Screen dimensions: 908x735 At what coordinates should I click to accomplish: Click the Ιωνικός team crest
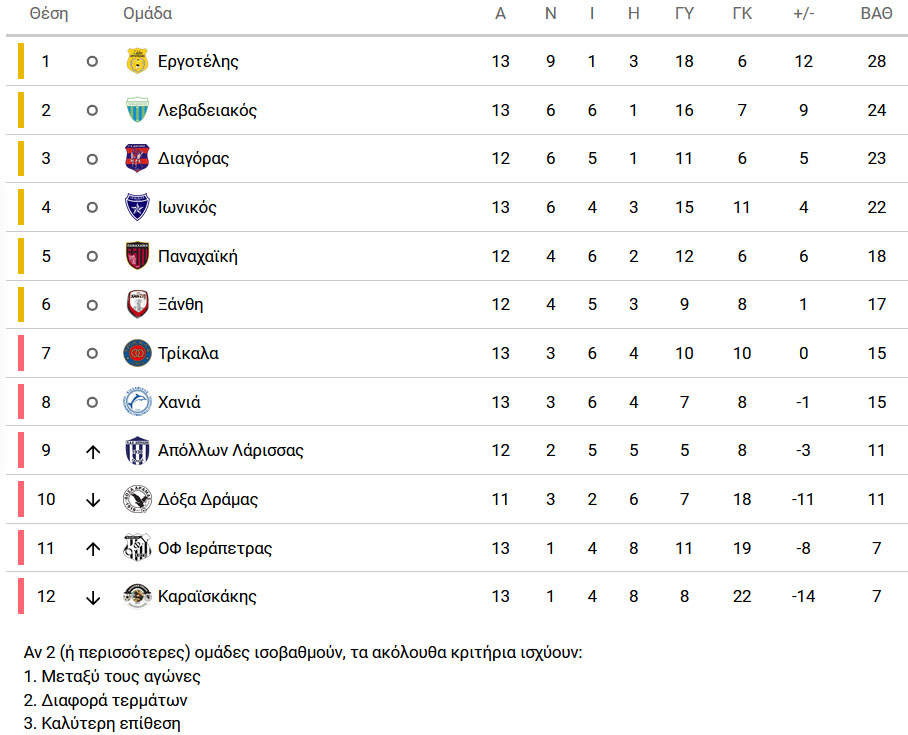point(137,208)
